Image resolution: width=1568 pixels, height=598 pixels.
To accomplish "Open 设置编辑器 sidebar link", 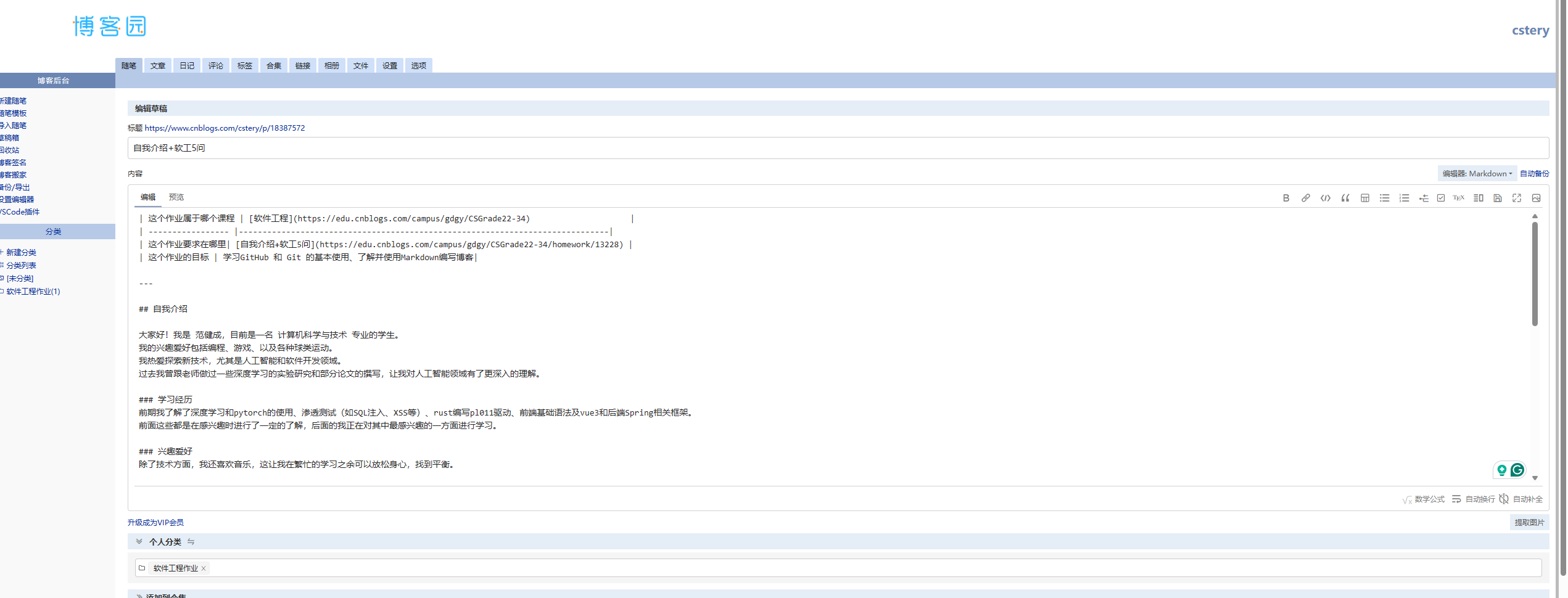I will (x=17, y=199).
